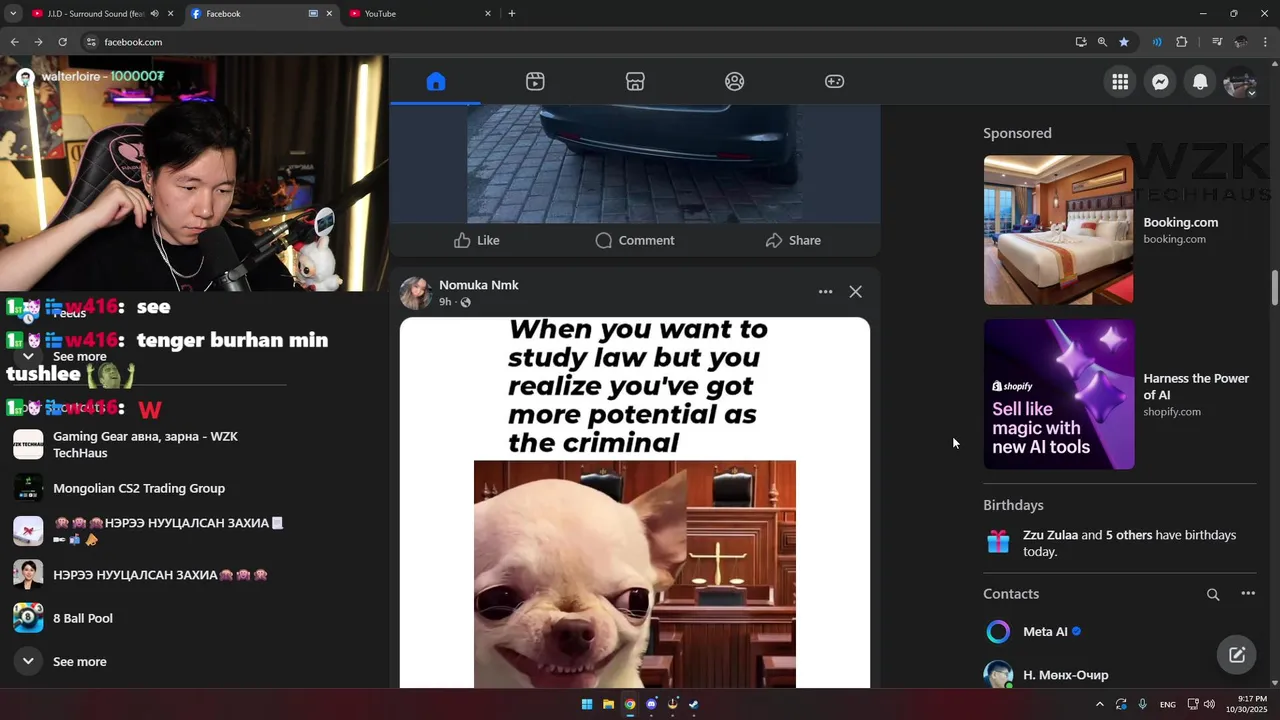
Task: Open the Windows Start menu
Action: (x=587, y=704)
